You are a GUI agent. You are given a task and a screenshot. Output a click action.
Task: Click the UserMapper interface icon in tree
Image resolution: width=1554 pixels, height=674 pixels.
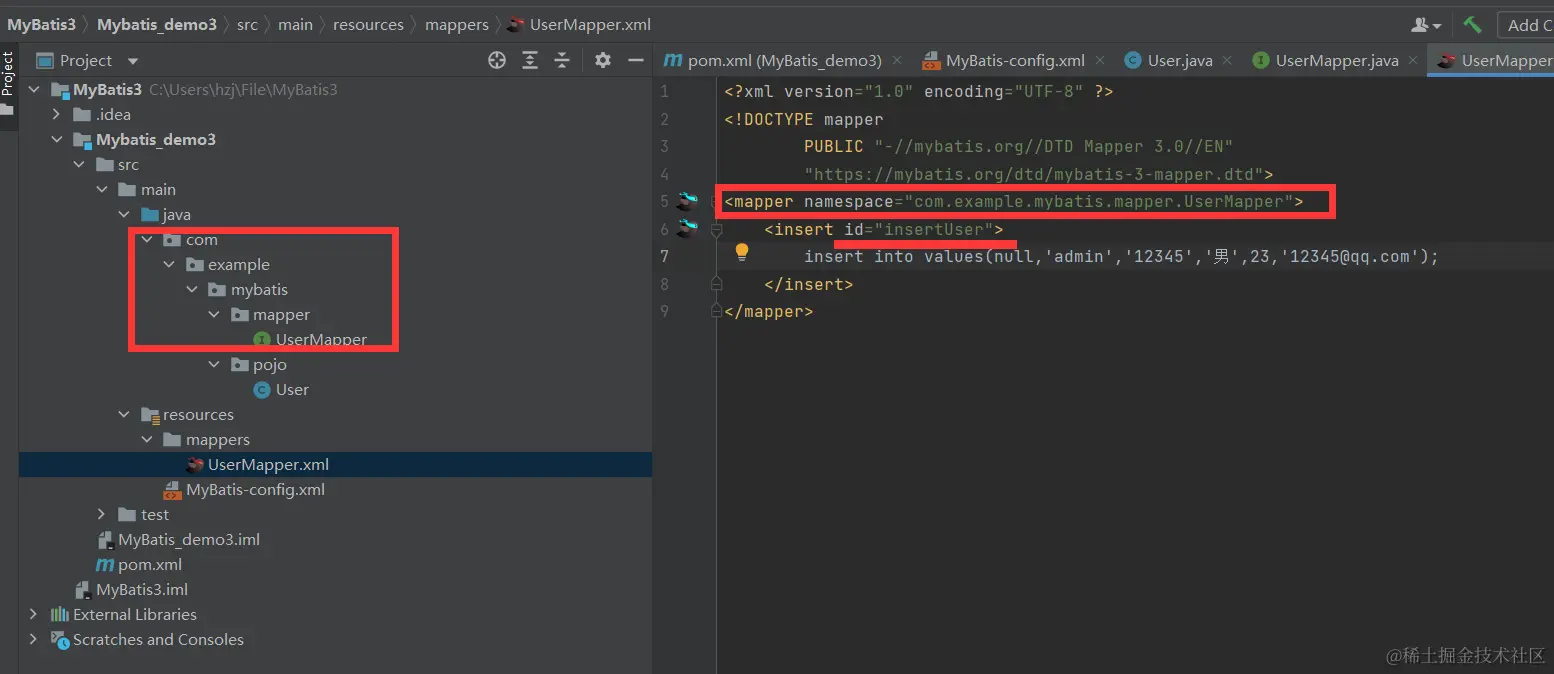263,340
